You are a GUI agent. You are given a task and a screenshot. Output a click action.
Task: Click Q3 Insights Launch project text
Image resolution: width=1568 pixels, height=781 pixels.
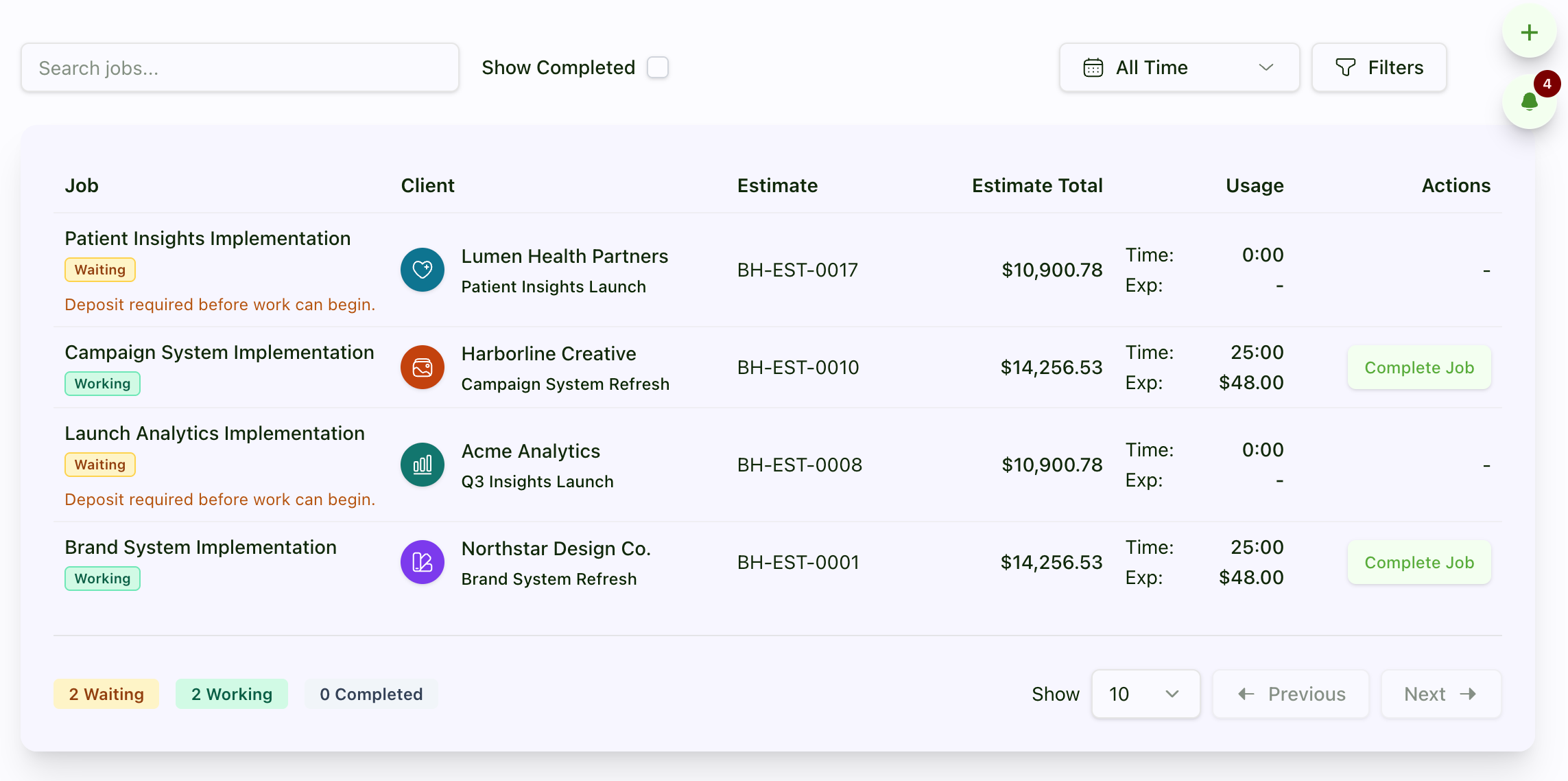(x=537, y=481)
